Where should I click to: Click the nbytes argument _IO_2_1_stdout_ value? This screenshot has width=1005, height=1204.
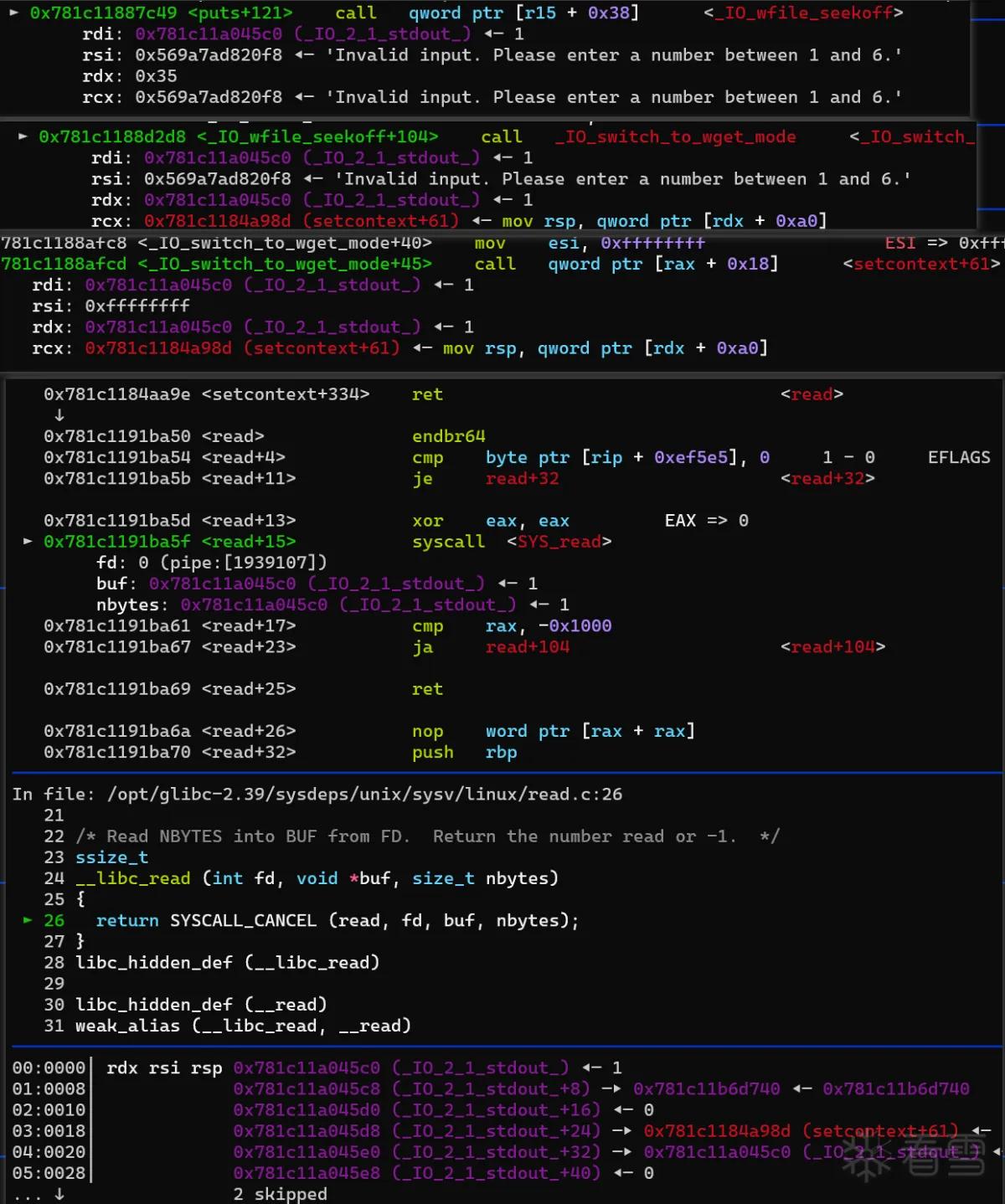[x=348, y=605]
